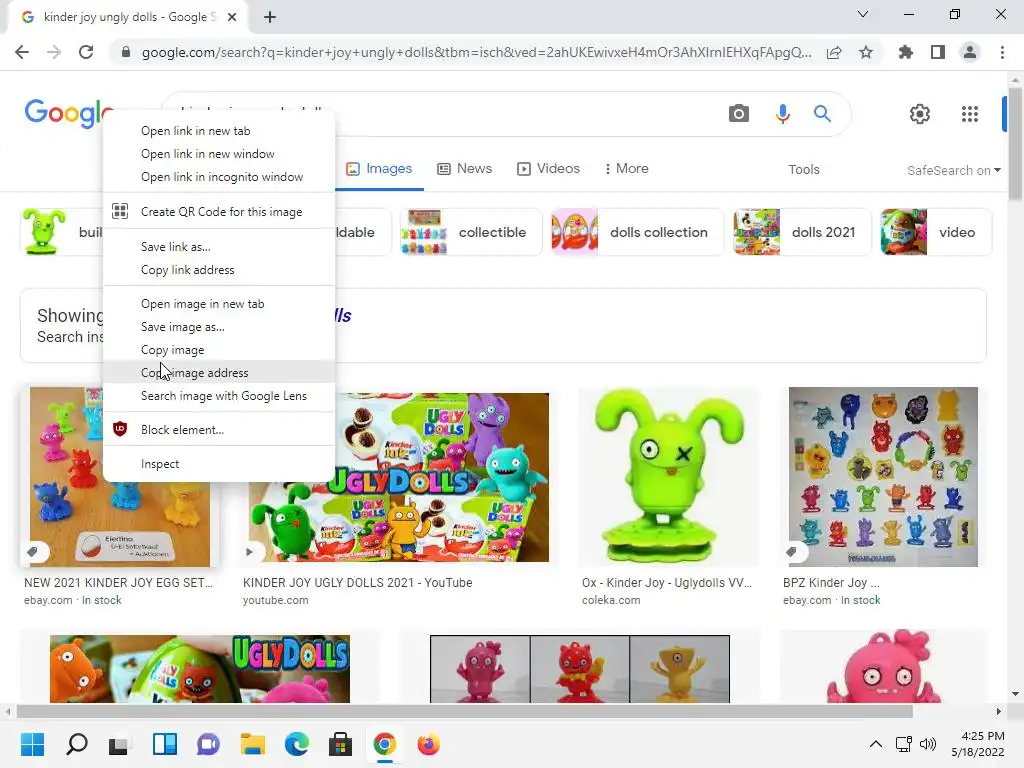Open the volume control in the system tray
This screenshot has height=768, width=1024.
point(927,744)
